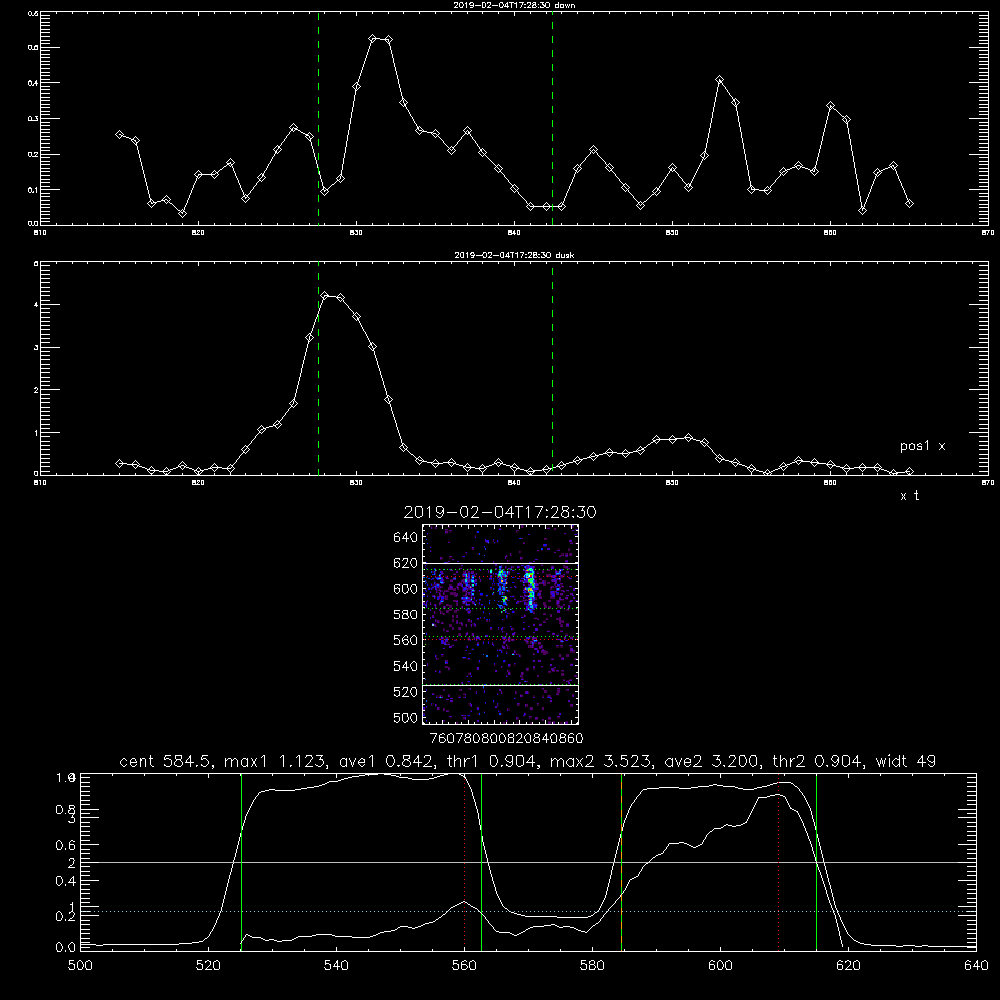Click the '560' label on the bottom plot x-axis

(464, 966)
